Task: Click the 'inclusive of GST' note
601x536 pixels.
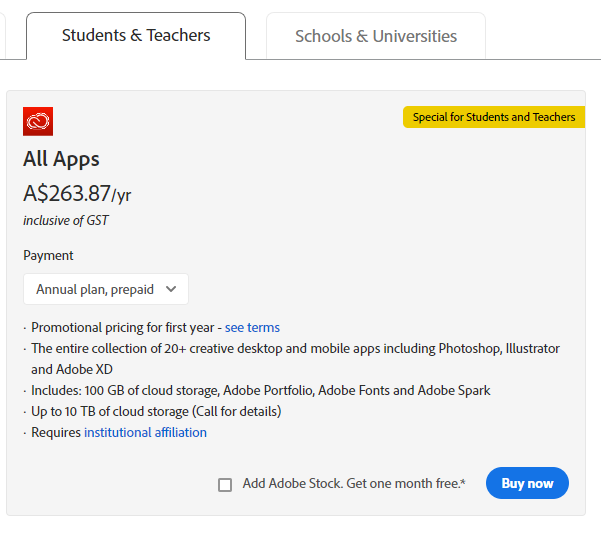Action: click(65, 221)
